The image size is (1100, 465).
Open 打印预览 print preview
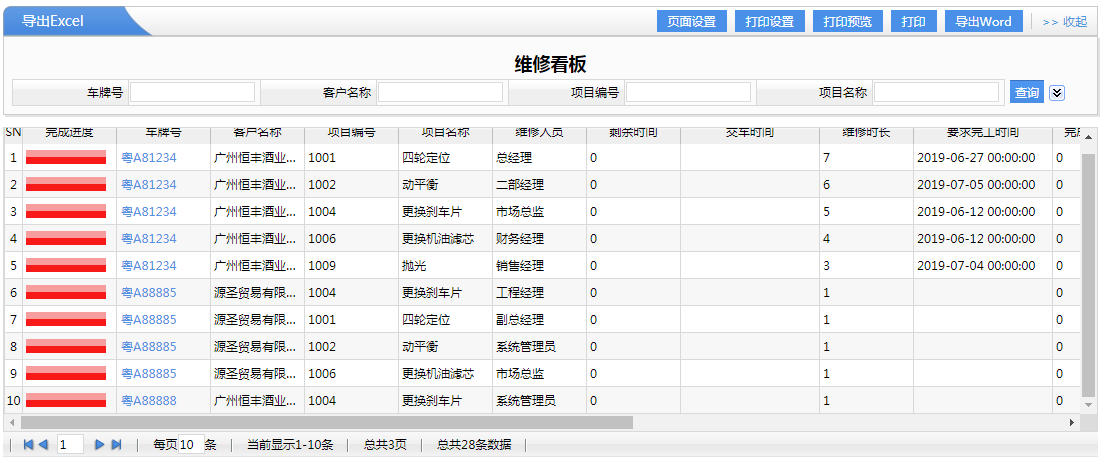[x=847, y=21]
